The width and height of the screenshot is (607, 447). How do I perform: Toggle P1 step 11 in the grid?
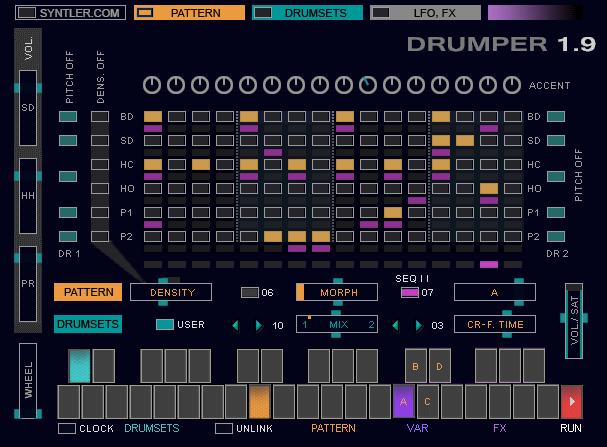pyautogui.click(x=393, y=212)
